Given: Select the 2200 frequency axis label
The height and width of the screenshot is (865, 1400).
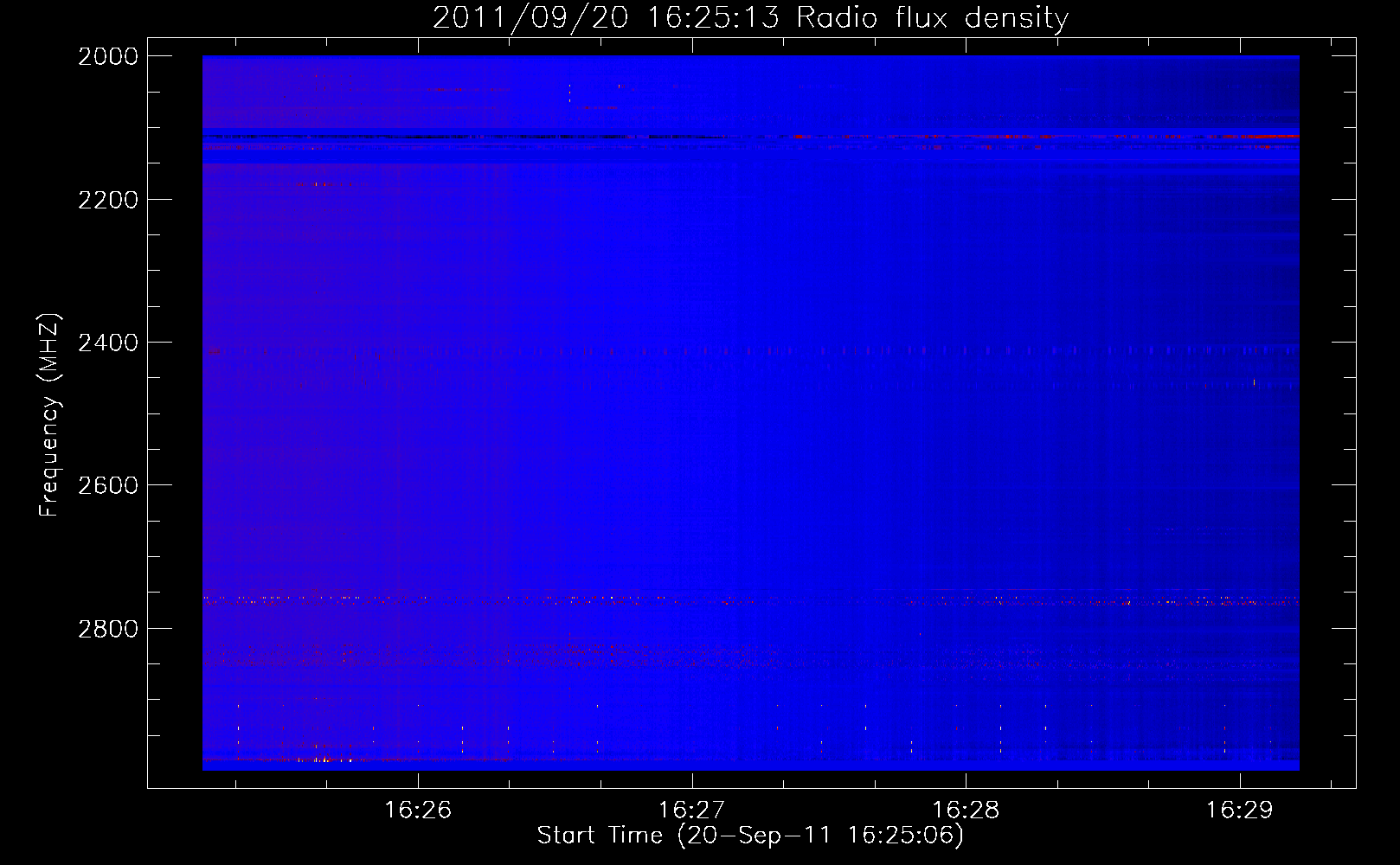Looking at the screenshot, I should click(x=108, y=200).
